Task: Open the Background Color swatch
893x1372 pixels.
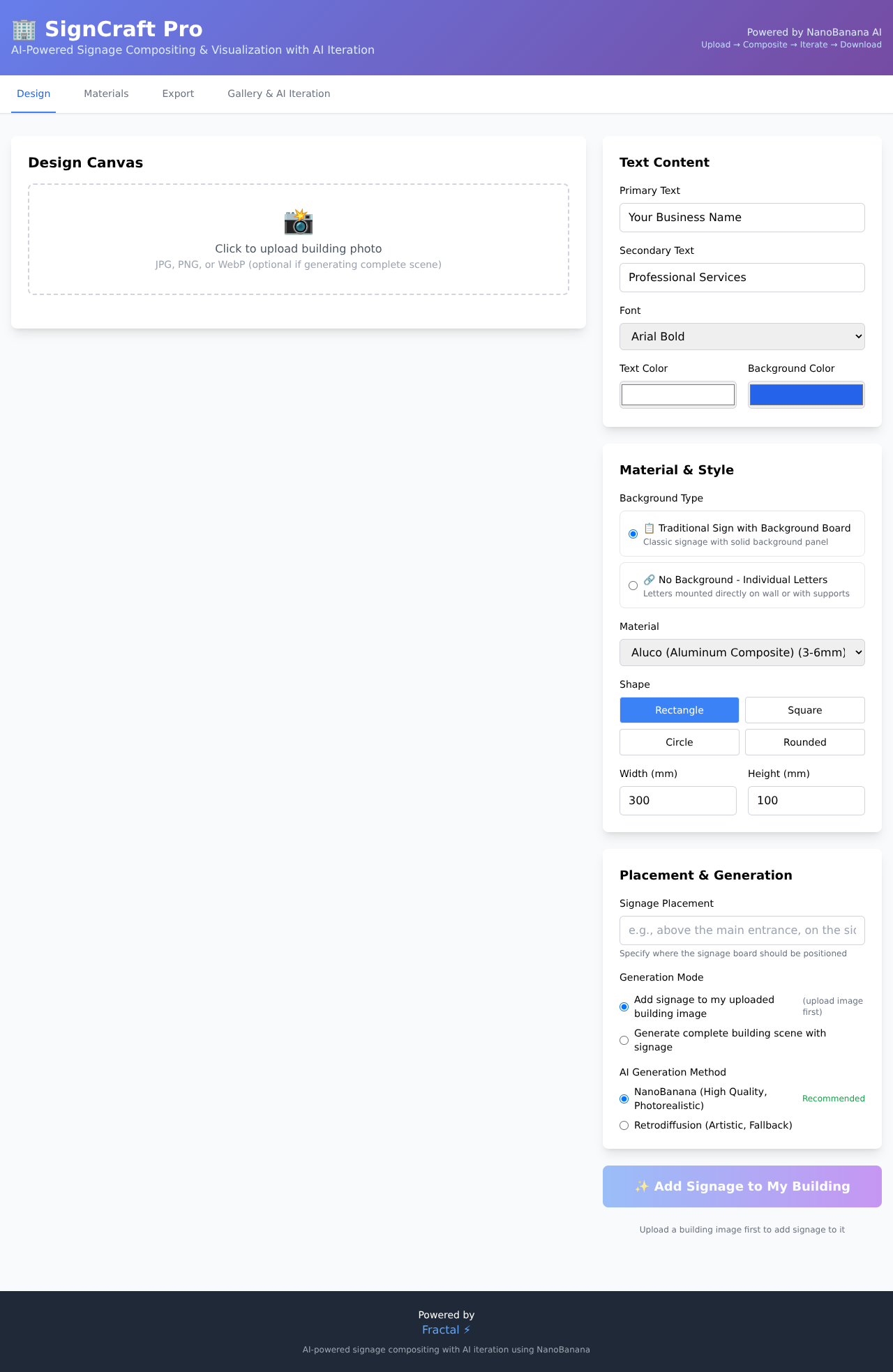Action: point(806,395)
